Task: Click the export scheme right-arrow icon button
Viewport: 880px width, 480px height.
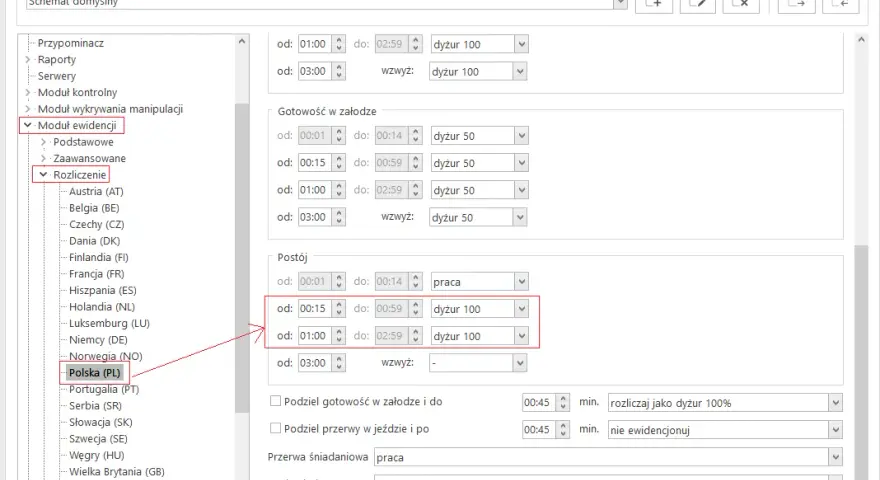Action: [796, 4]
